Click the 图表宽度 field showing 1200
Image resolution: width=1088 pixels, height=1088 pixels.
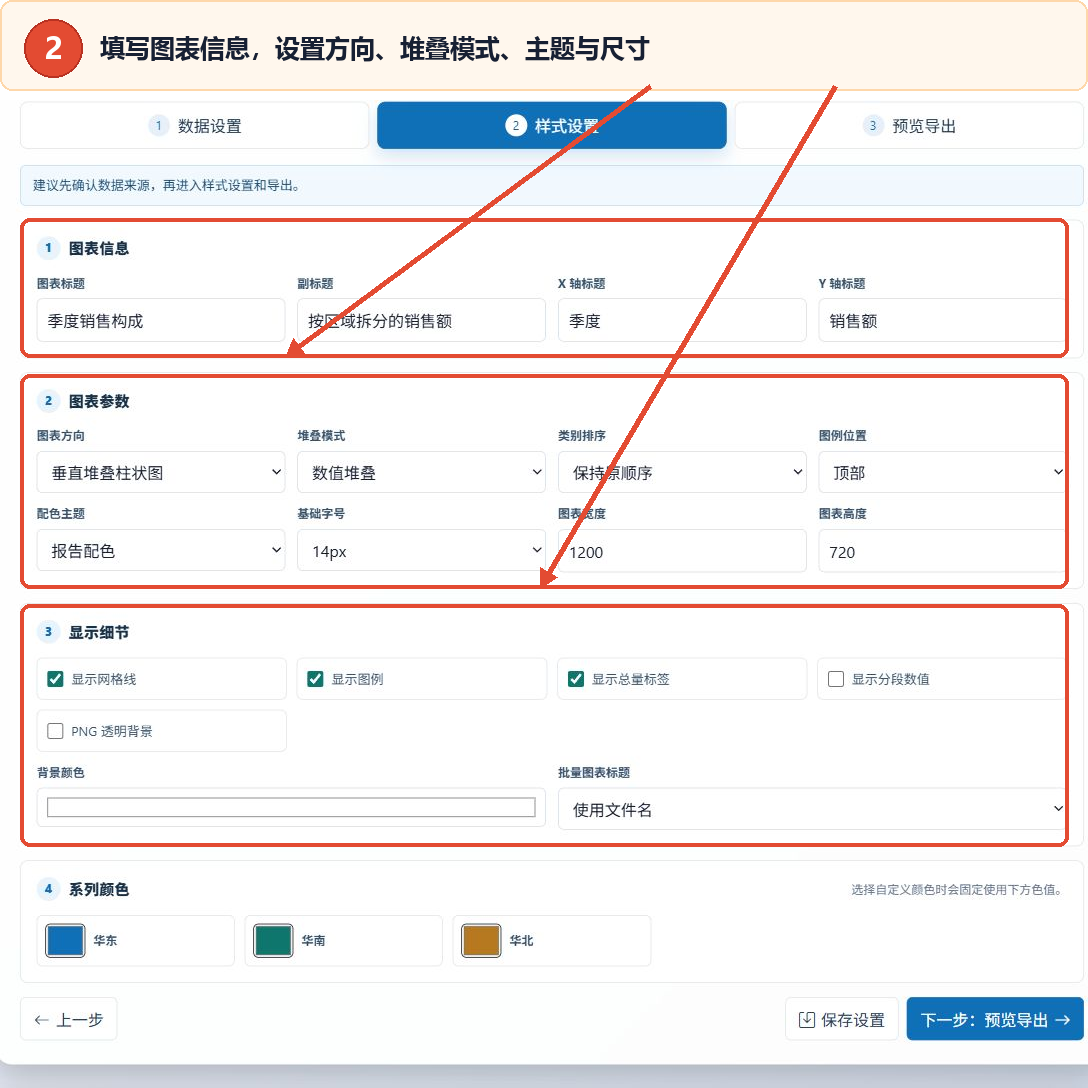pyautogui.click(x=682, y=552)
